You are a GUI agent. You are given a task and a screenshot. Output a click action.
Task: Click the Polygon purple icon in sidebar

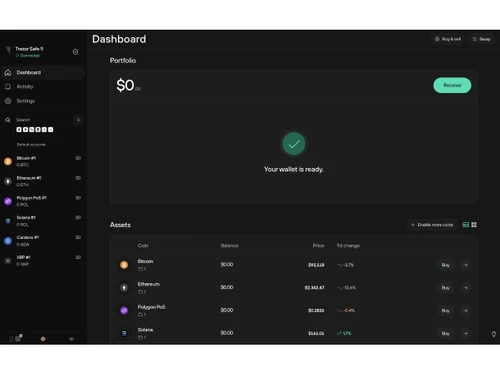pos(8,201)
